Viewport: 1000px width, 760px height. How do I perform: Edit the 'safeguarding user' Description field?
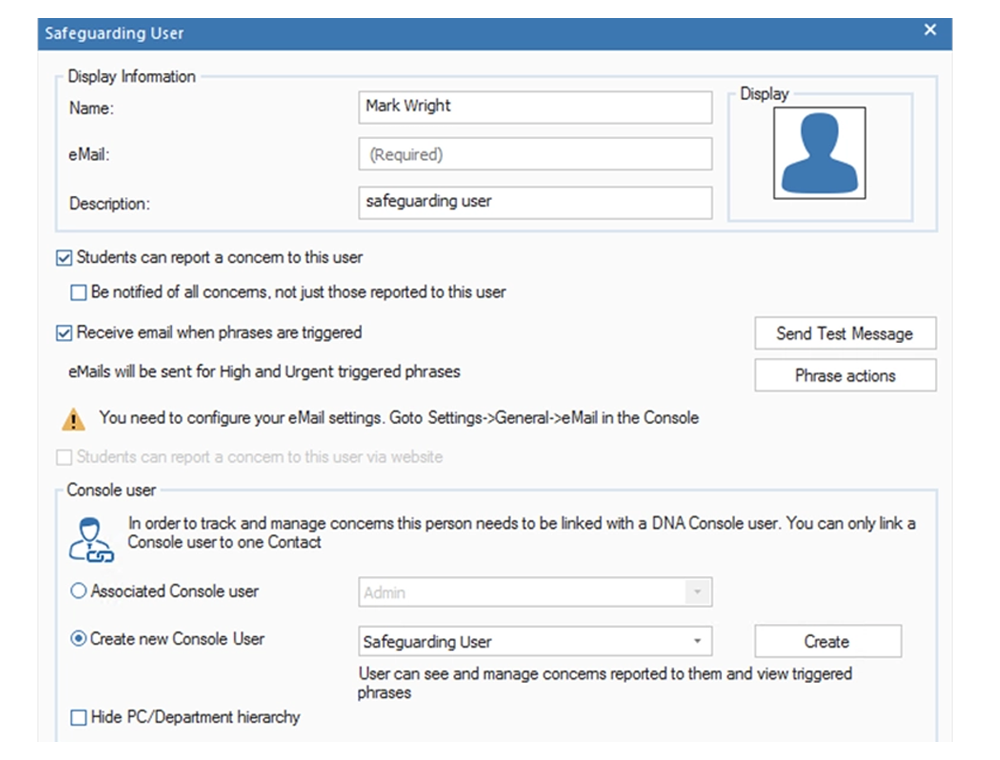pos(535,201)
